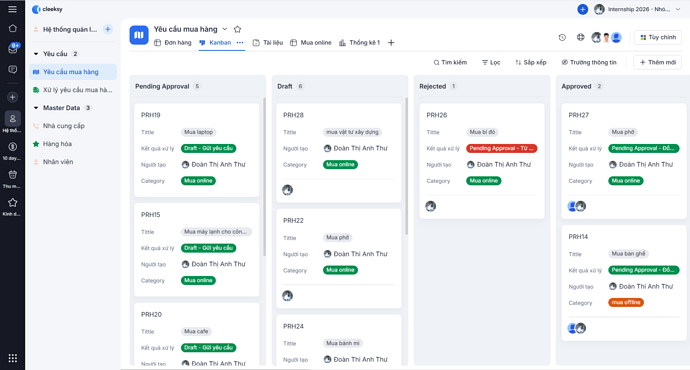Click mua vật tư xây dựng title on PRH28

pyautogui.click(x=352, y=132)
